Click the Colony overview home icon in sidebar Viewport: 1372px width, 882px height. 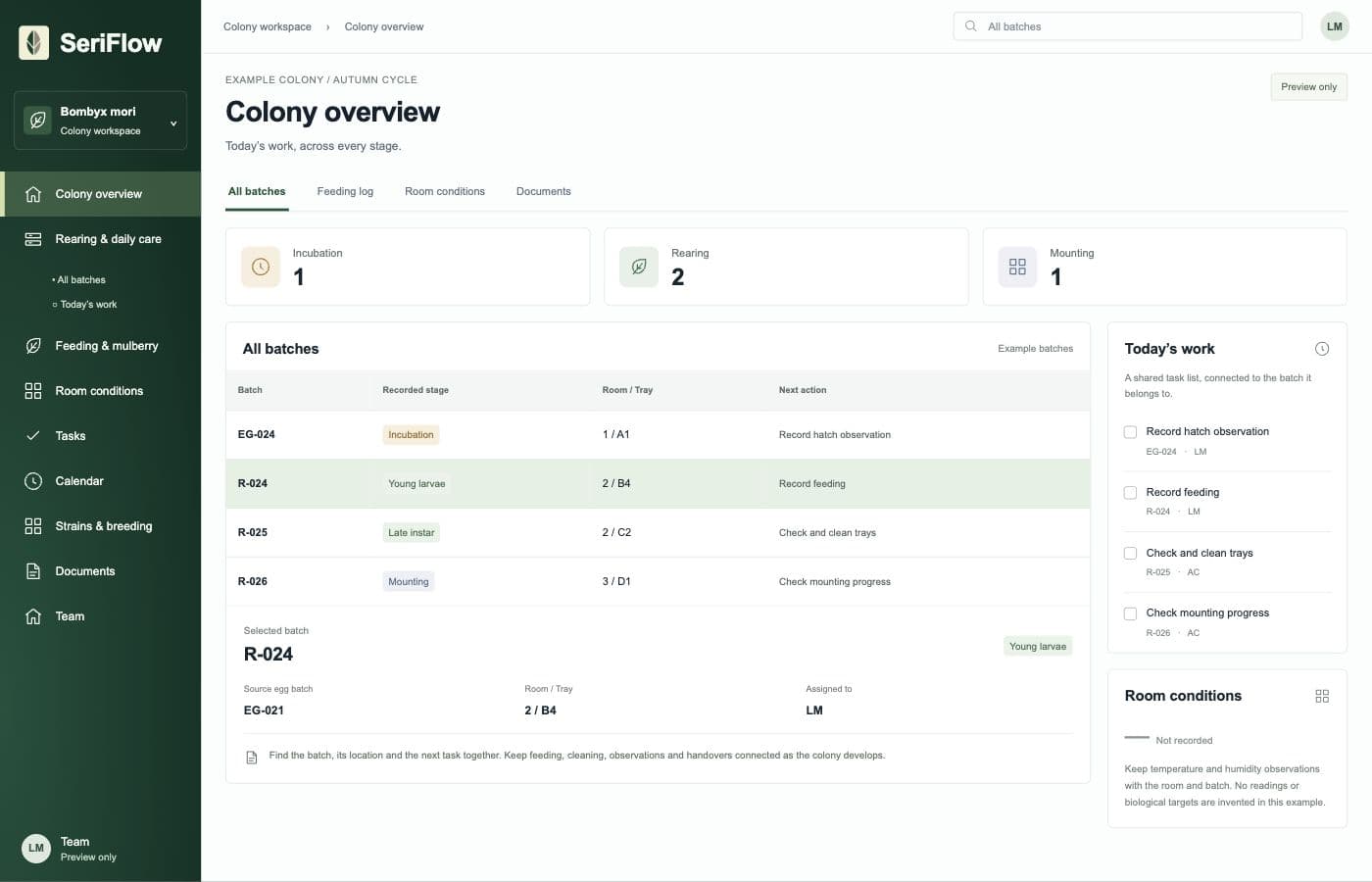(x=33, y=194)
